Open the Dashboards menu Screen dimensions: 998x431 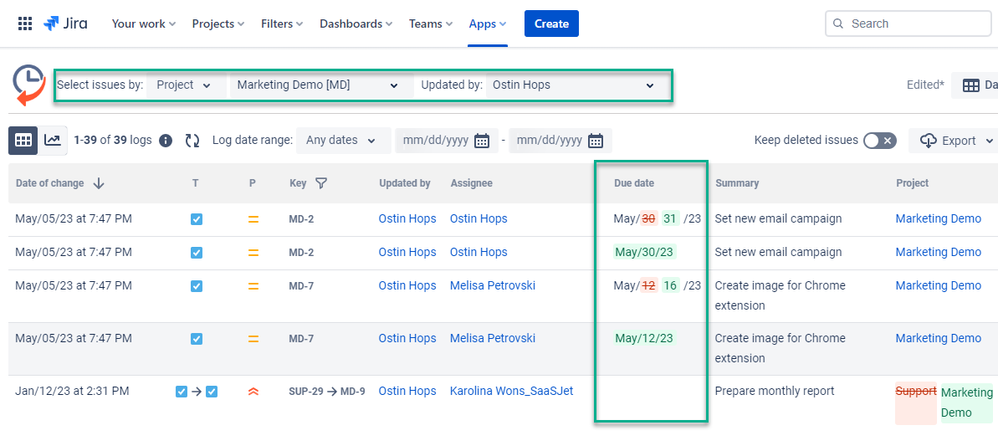point(356,24)
